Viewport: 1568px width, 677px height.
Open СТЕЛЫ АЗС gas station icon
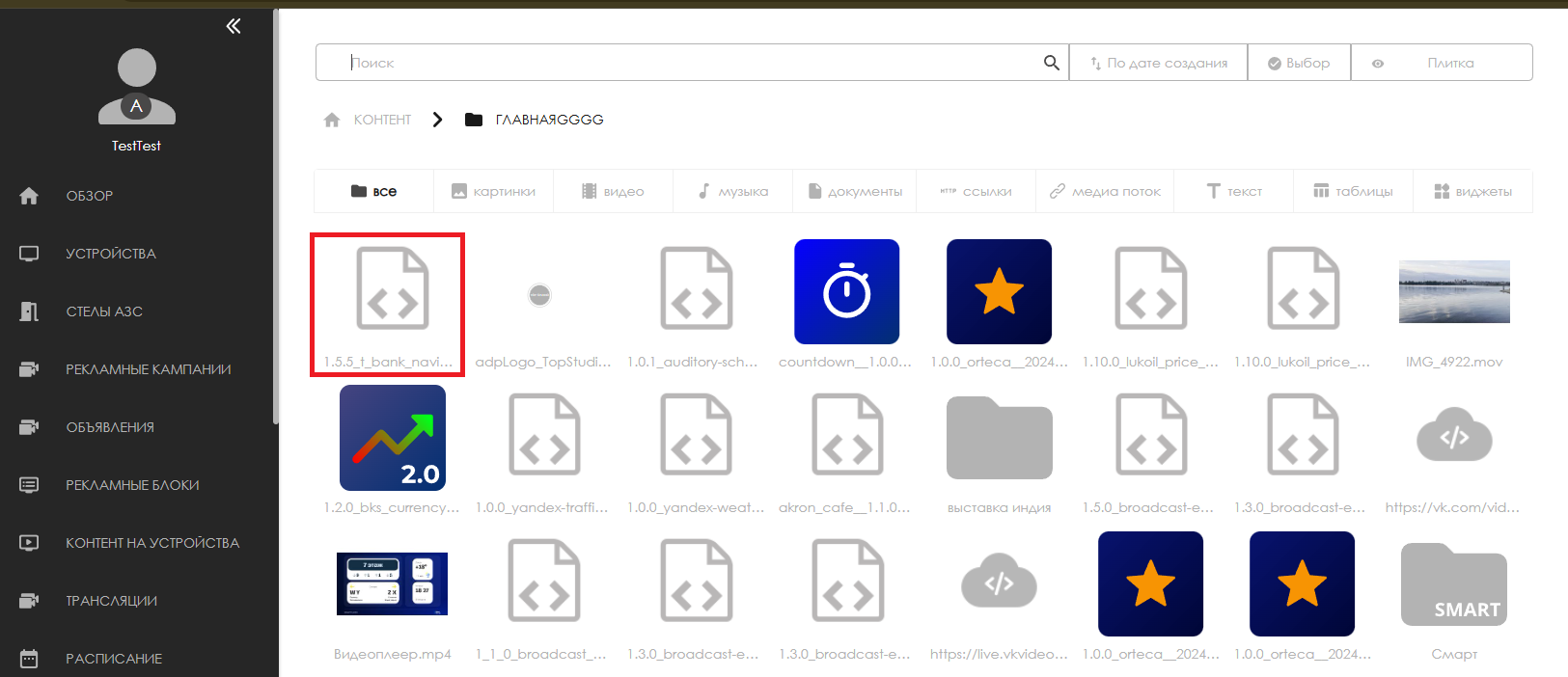(29, 311)
